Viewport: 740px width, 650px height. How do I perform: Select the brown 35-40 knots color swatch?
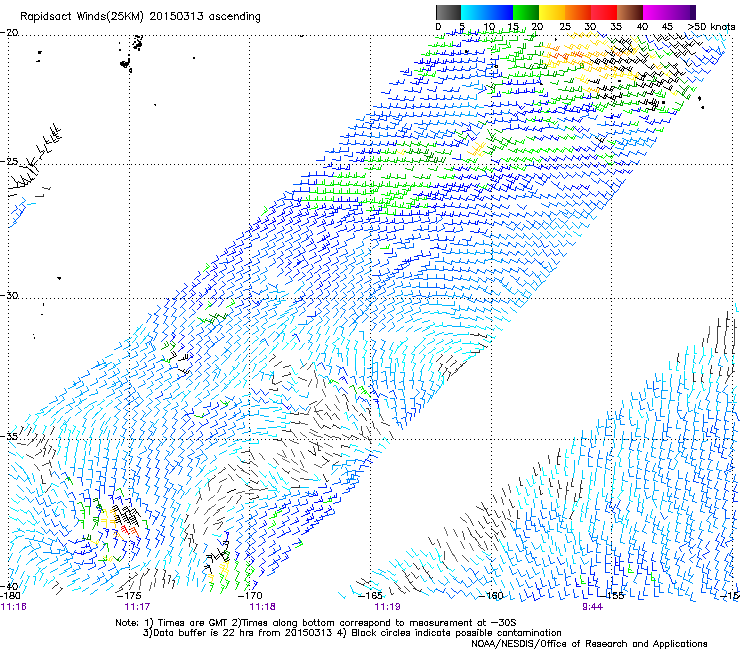pyautogui.click(x=630, y=12)
